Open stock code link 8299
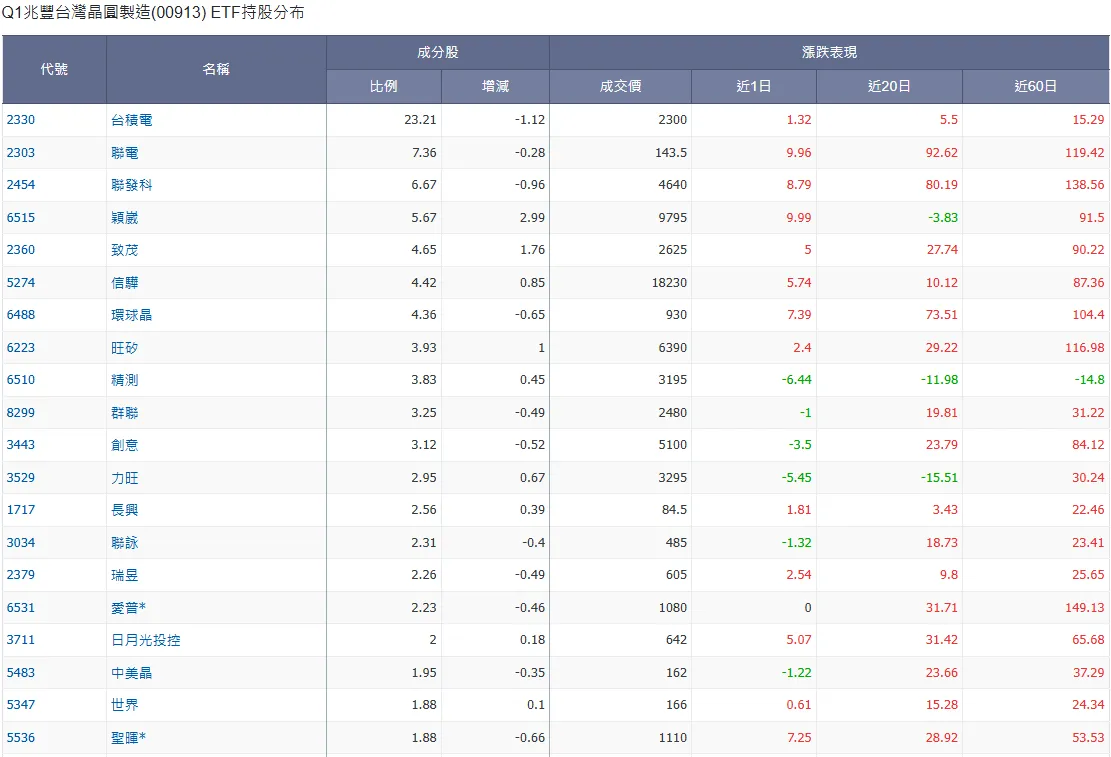Image resolution: width=1111 pixels, height=757 pixels. (x=21, y=413)
